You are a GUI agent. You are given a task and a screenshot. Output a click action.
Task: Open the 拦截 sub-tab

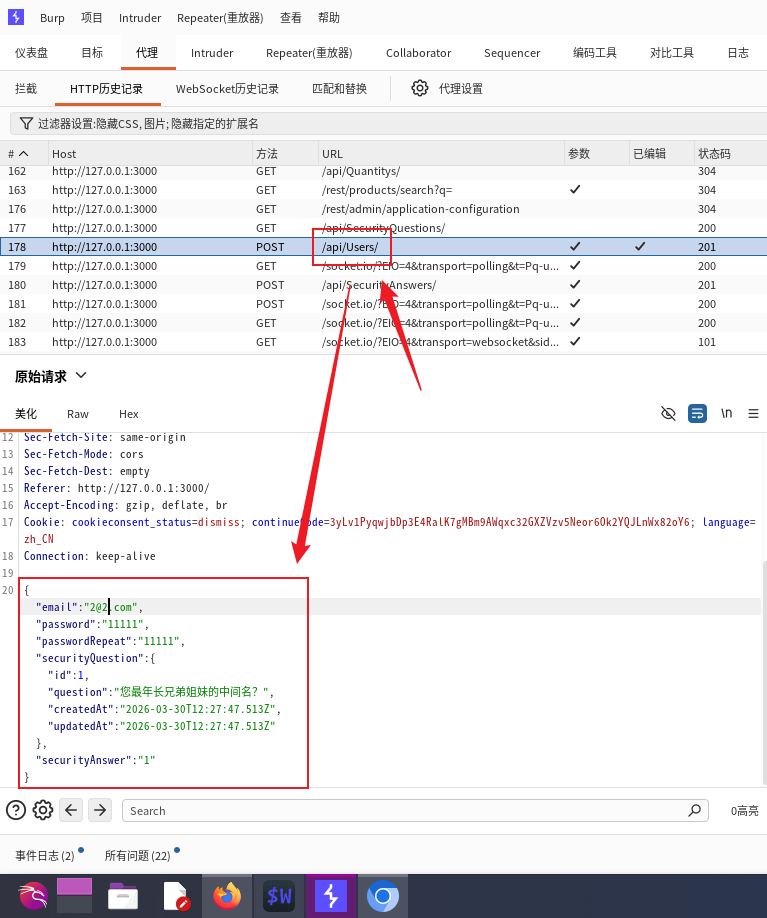pyautogui.click(x=26, y=88)
